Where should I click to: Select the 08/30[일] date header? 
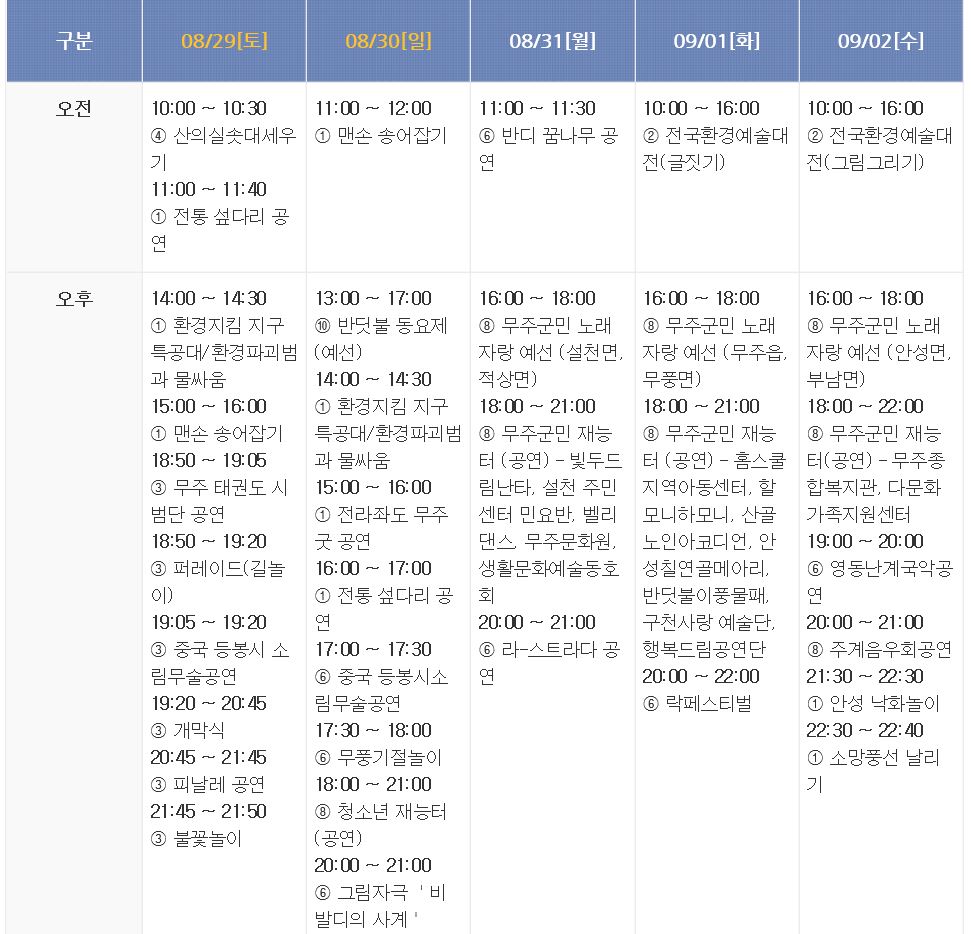(x=388, y=41)
